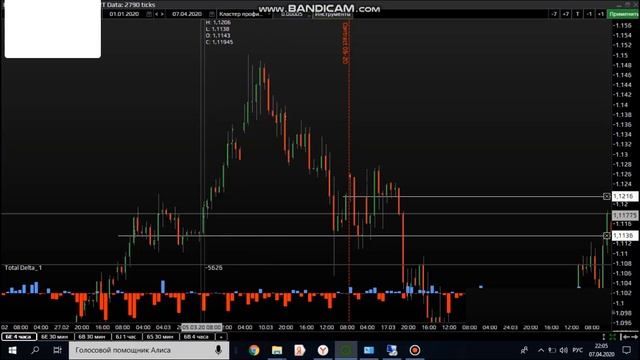Click the current price label 1,11775
640x360 pixels.
[x=625, y=215]
